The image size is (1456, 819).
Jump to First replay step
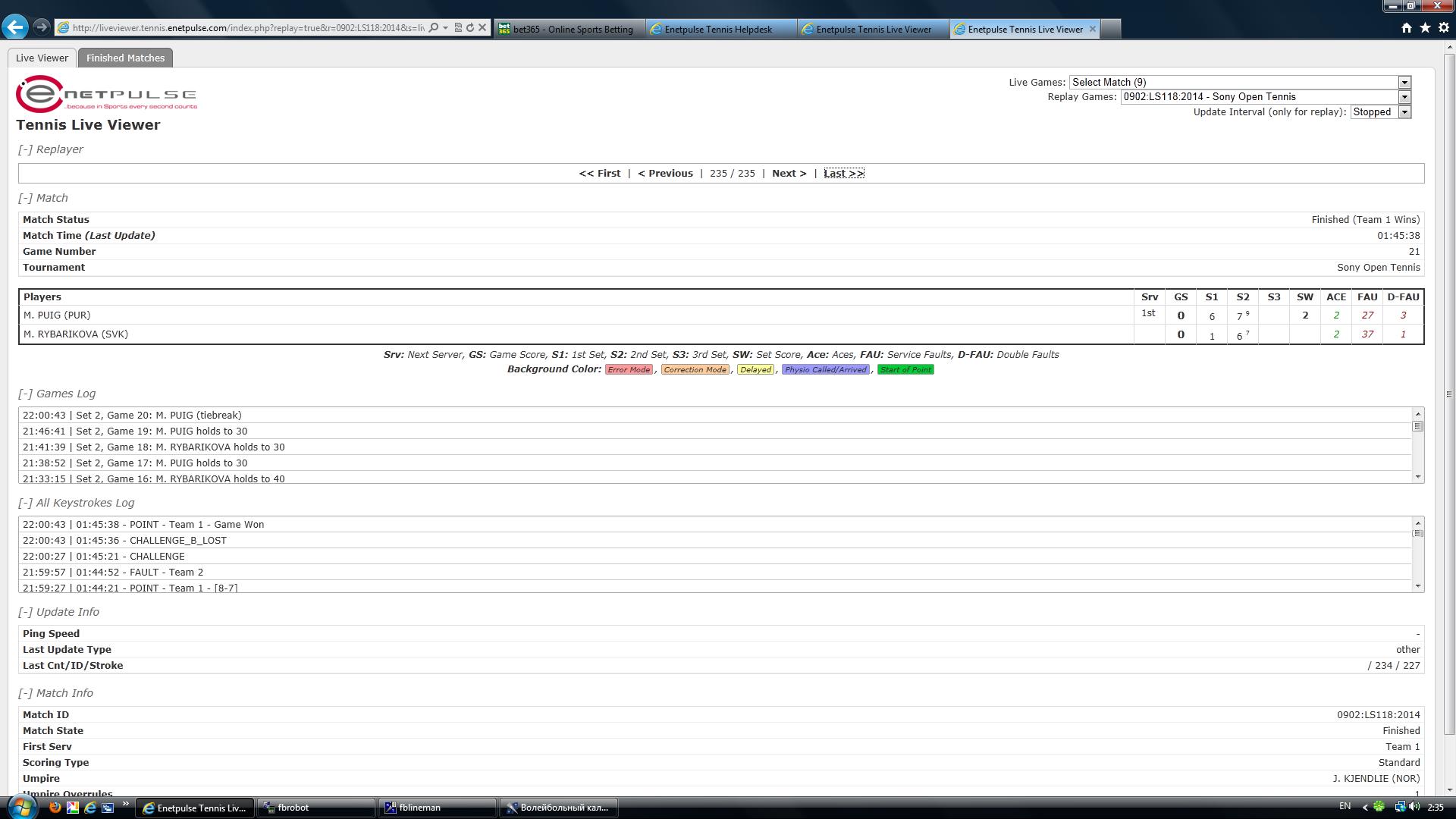599,173
